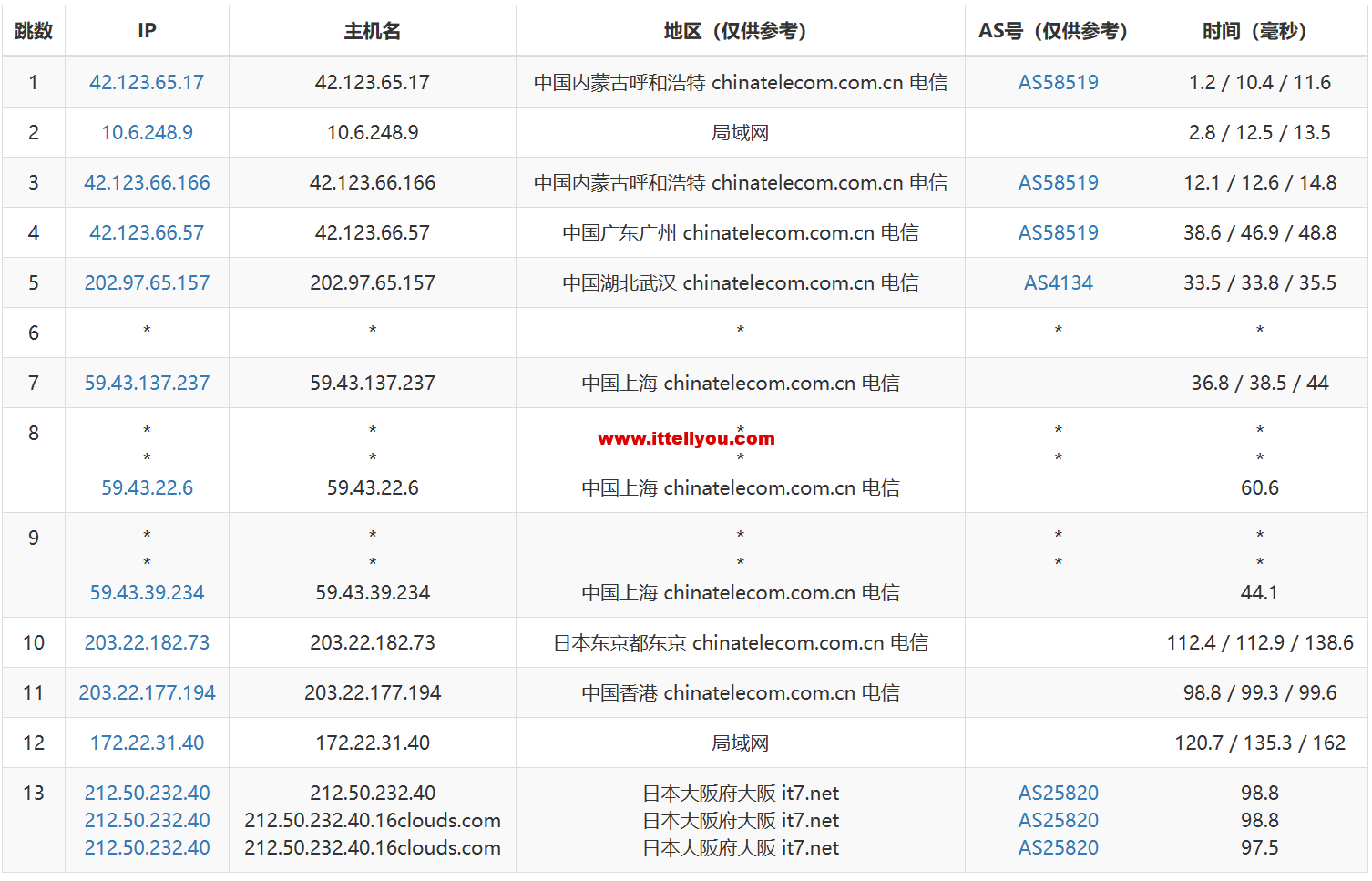
Task: Open the blue 203.22.182.73 IP link
Action: click(x=147, y=642)
